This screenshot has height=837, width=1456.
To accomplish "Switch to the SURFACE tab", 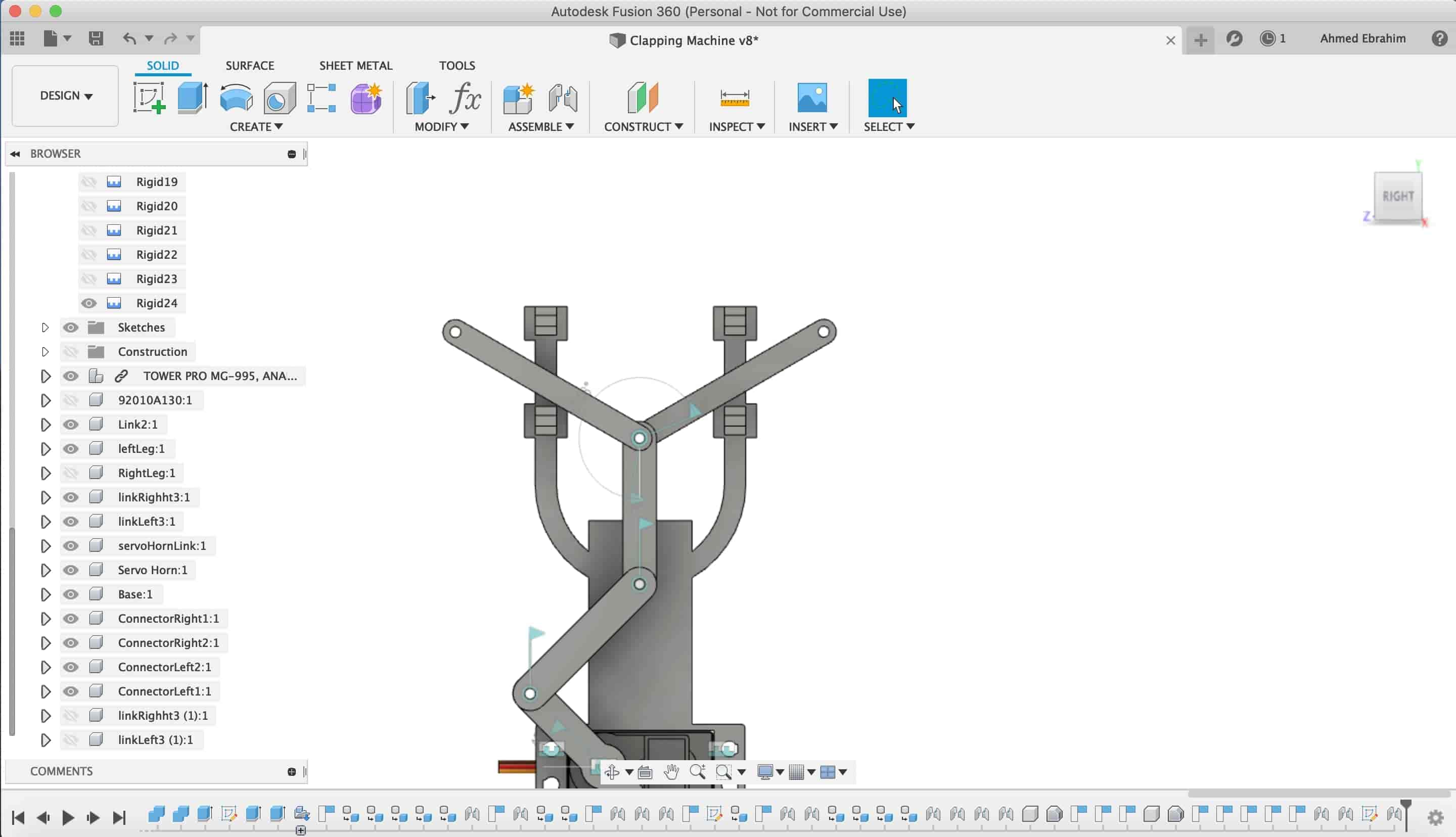I will coord(250,65).
